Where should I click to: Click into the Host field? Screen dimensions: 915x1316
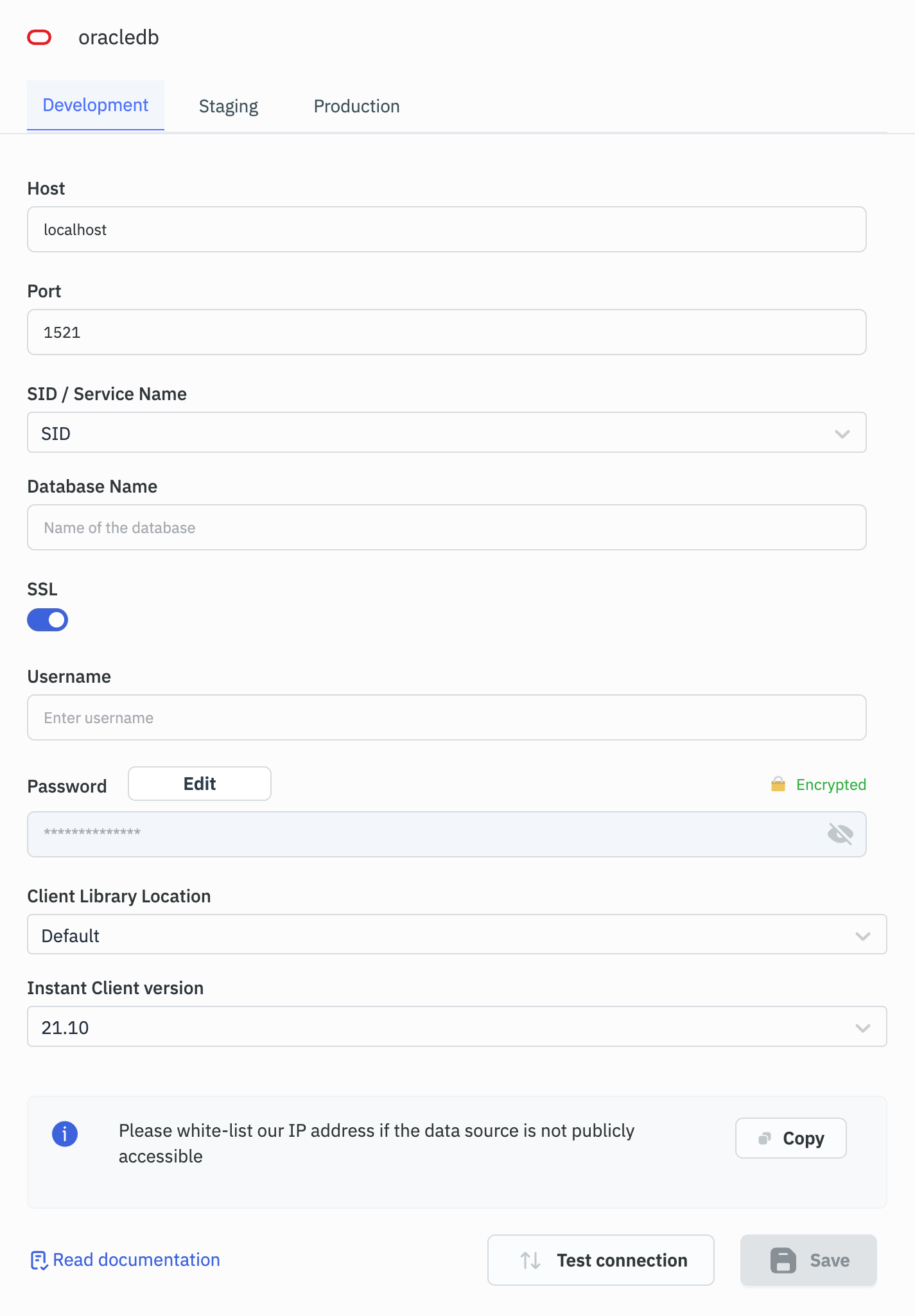point(446,230)
